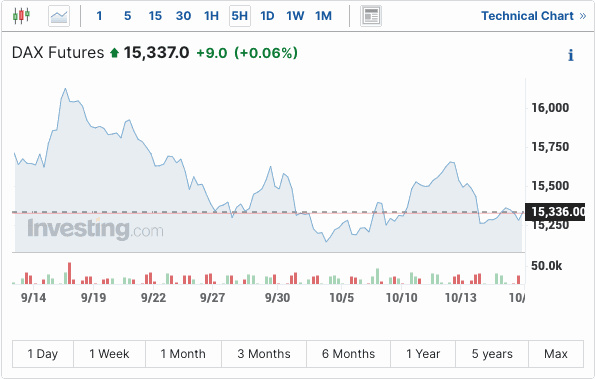
Task: Set range to 5 years
Action: 492,354
